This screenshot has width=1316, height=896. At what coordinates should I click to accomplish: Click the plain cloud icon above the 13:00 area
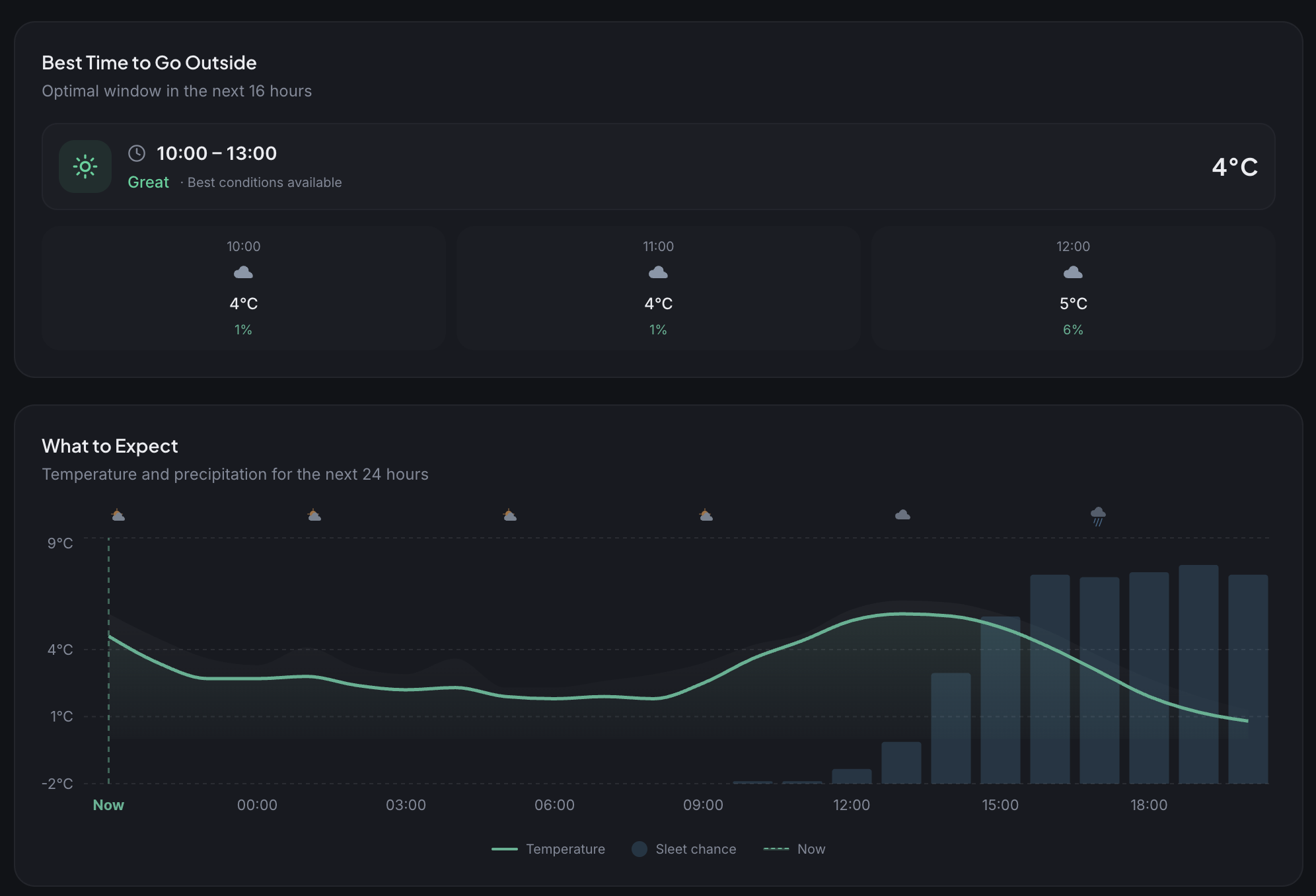(902, 515)
